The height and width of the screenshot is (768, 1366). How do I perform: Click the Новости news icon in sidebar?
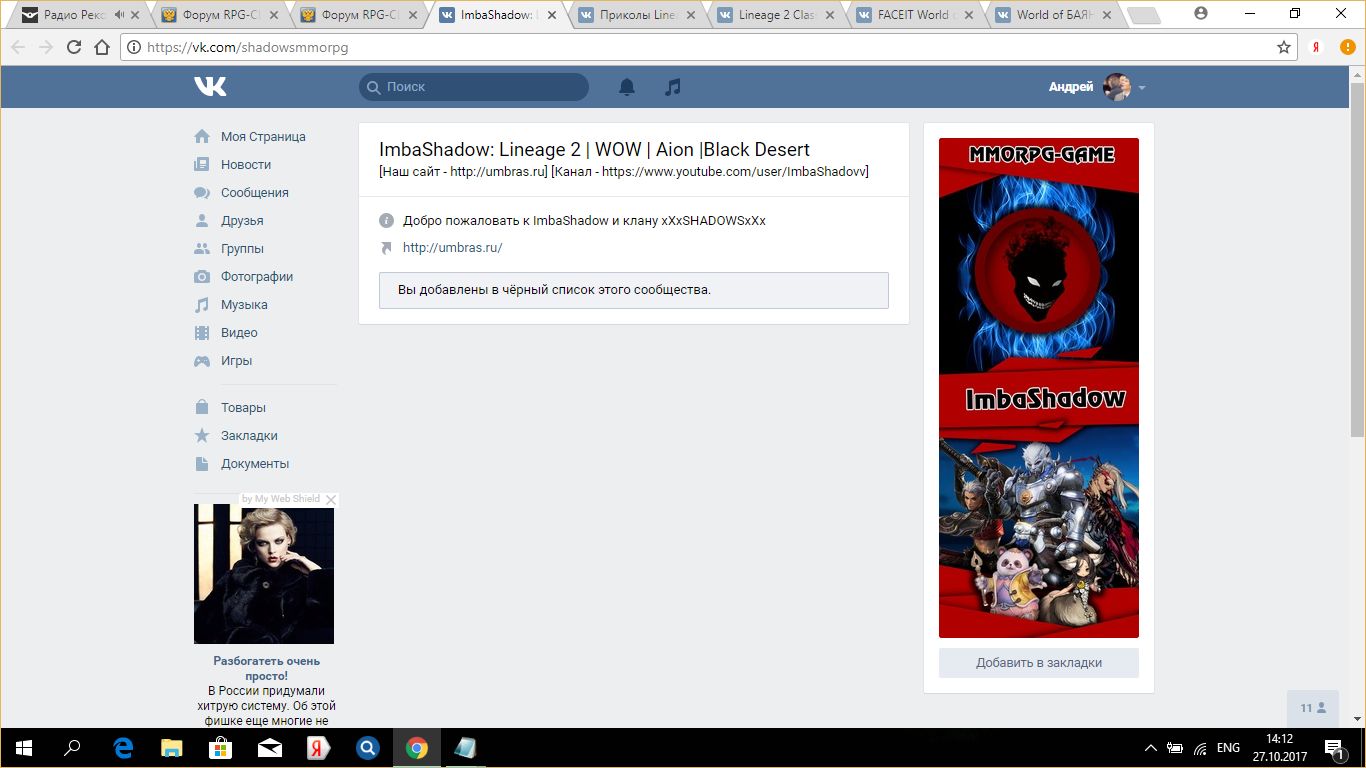pos(202,165)
